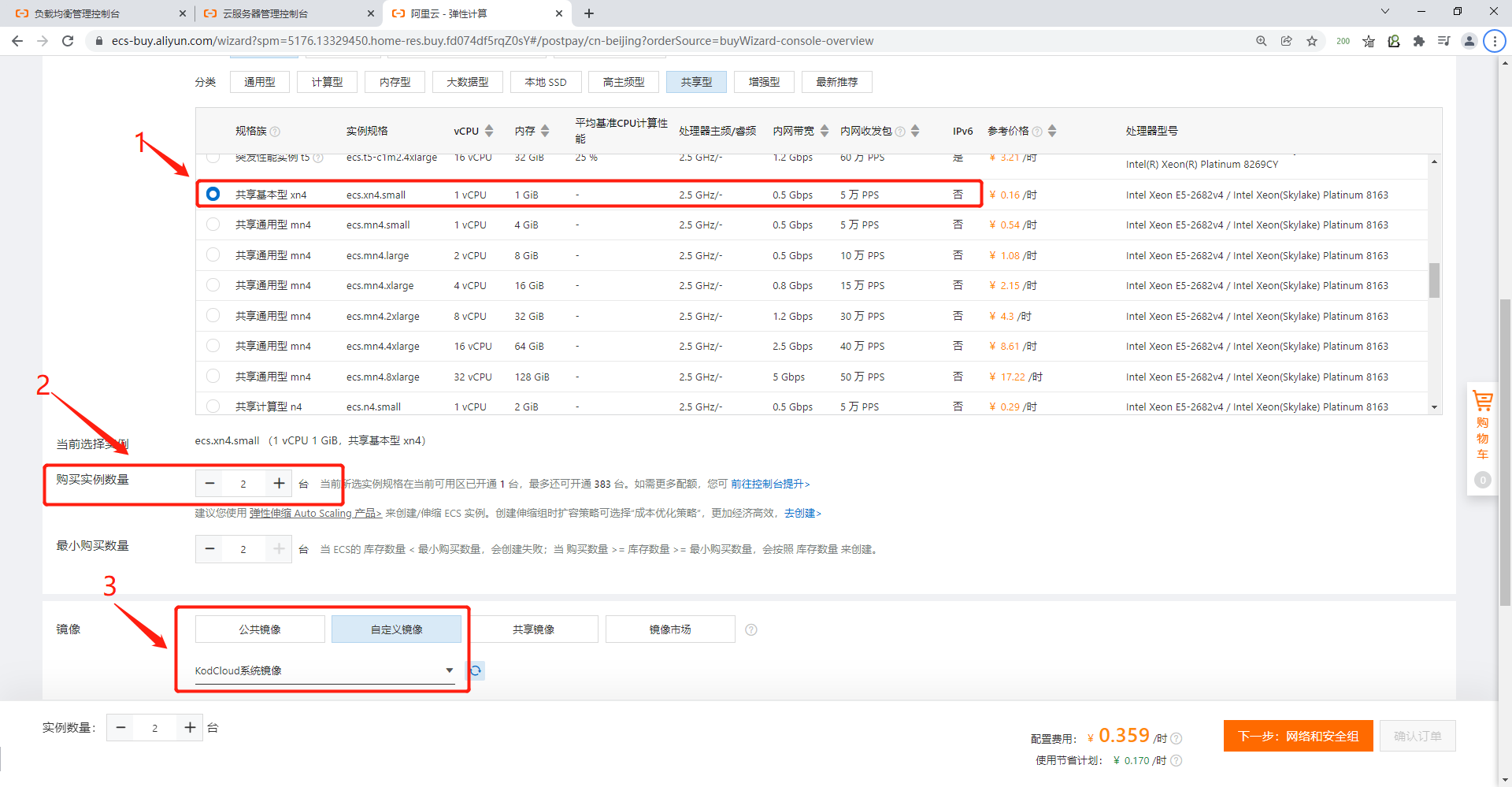Close the 云服务器管理控制台 tab
Viewport: 1512px width, 787px height.
pyautogui.click(x=371, y=13)
